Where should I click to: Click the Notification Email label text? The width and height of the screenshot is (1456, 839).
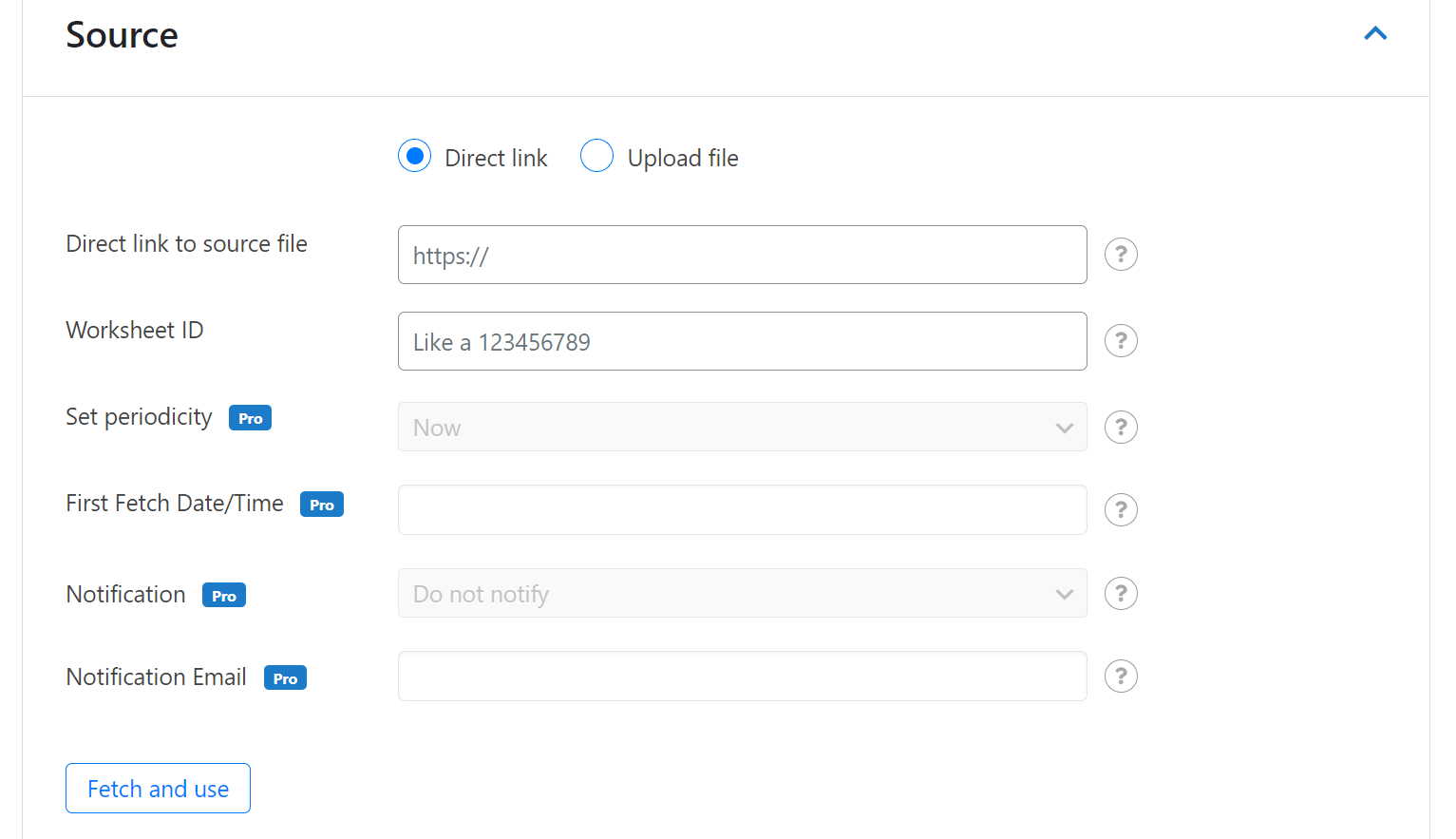click(x=156, y=677)
